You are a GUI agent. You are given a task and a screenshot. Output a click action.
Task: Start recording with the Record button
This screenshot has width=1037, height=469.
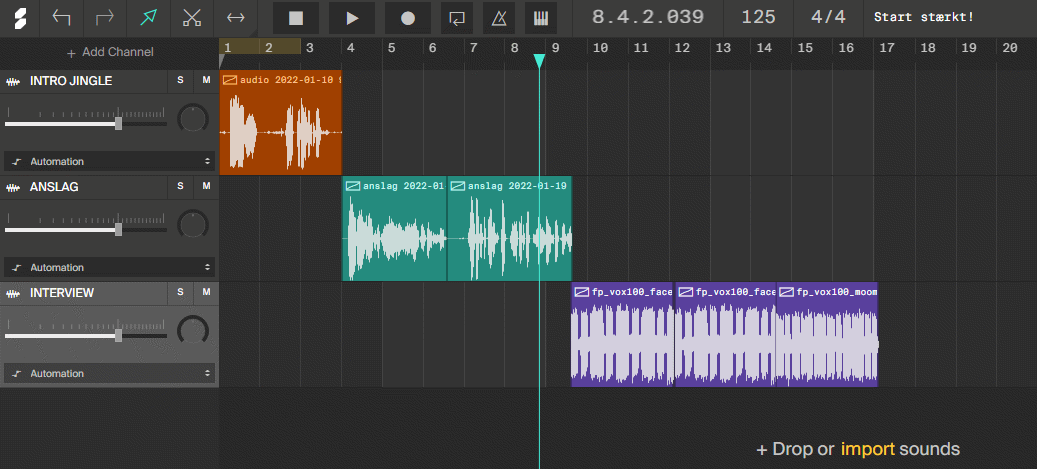click(407, 18)
